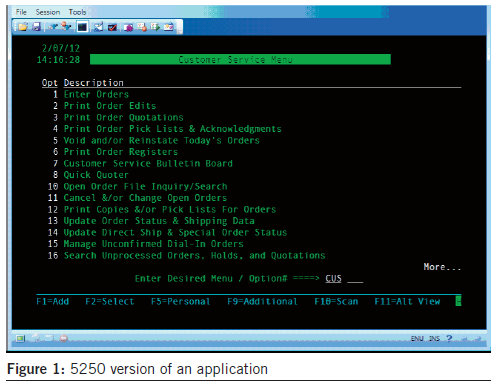The image size is (497, 386).
Task: Click the red checkmark toolbar icon
Action: pos(112,27)
